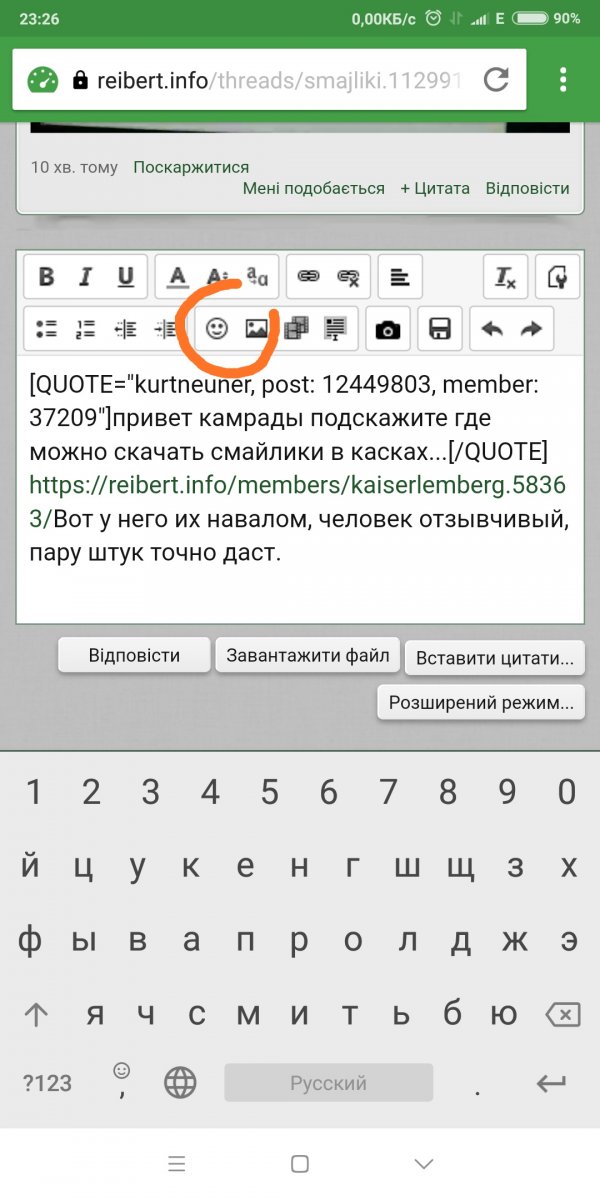
Task: Submit the reply with the Відповісти button
Action: click(x=134, y=656)
